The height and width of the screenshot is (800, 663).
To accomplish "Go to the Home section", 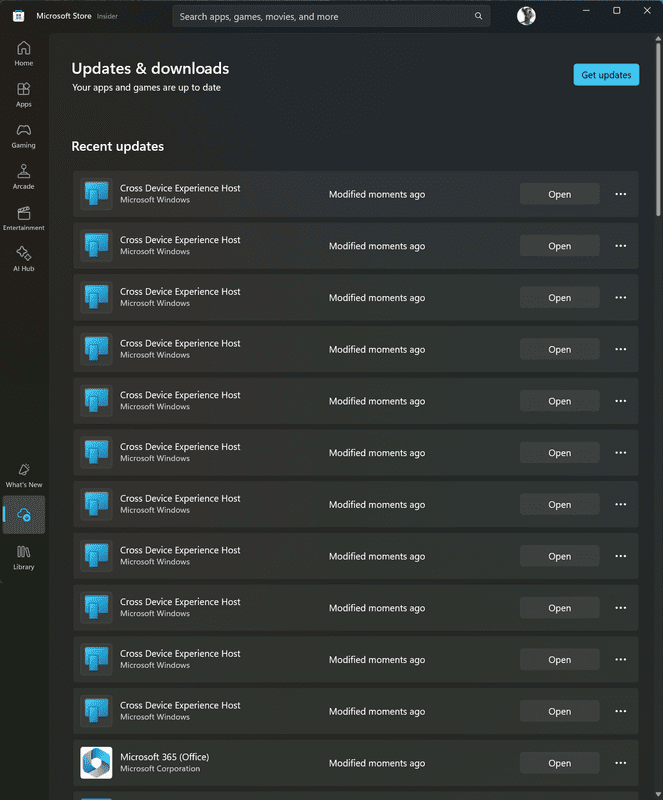I will click(23, 54).
